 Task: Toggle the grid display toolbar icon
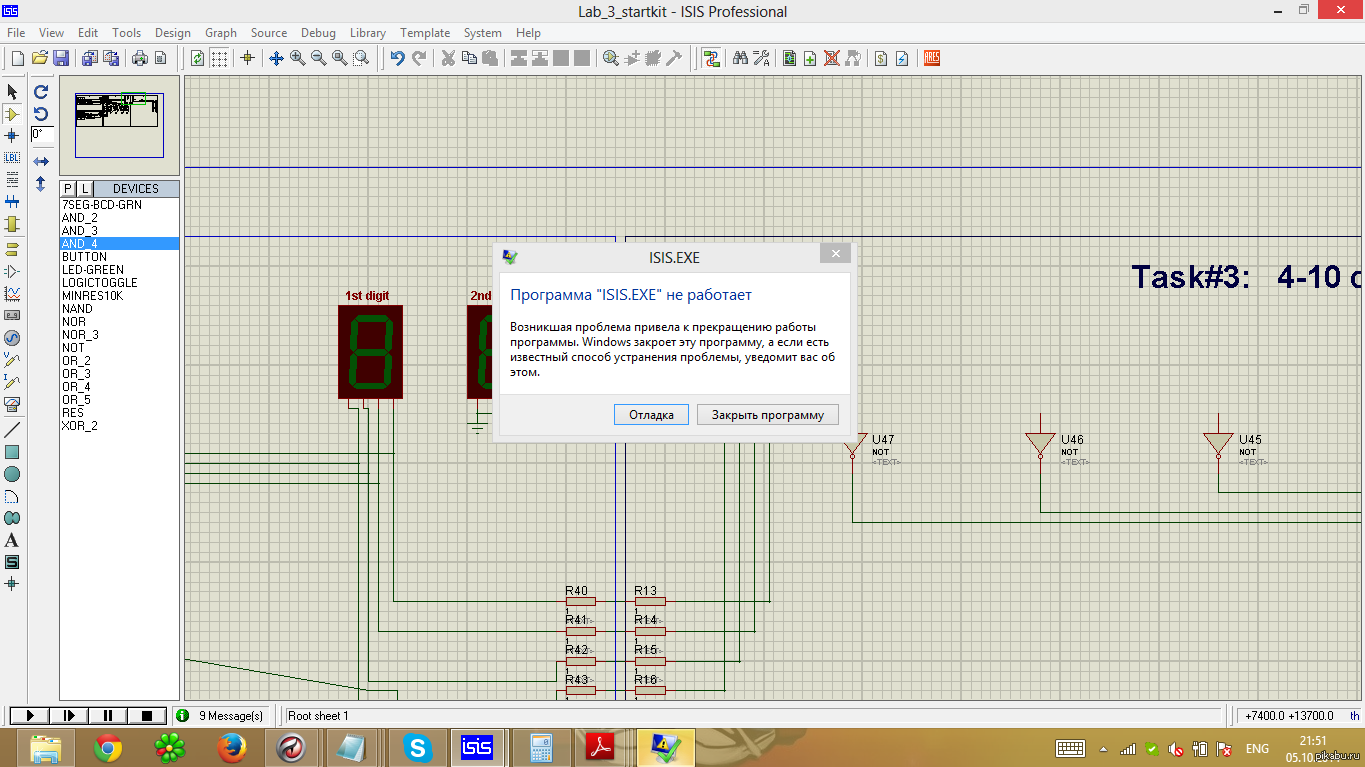(219, 58)
